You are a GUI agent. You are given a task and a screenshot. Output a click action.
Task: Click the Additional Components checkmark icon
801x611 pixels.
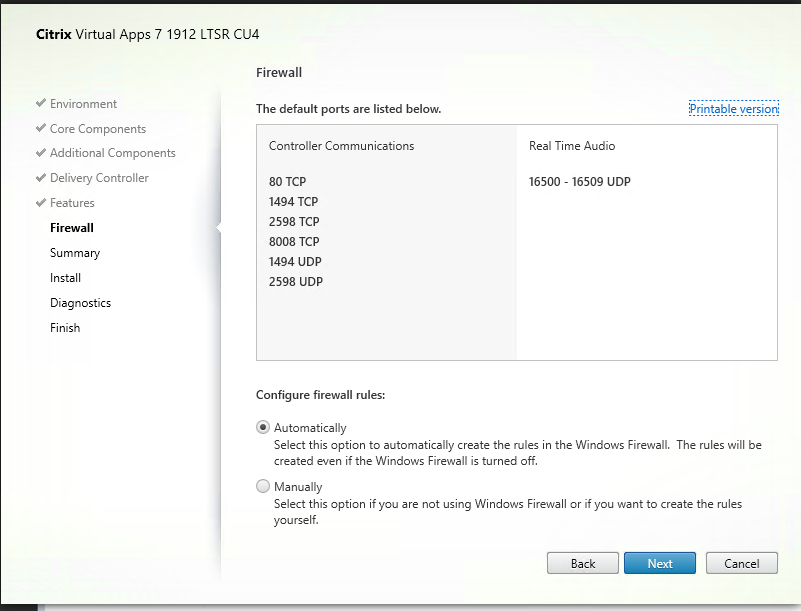[x=41, y=152]
